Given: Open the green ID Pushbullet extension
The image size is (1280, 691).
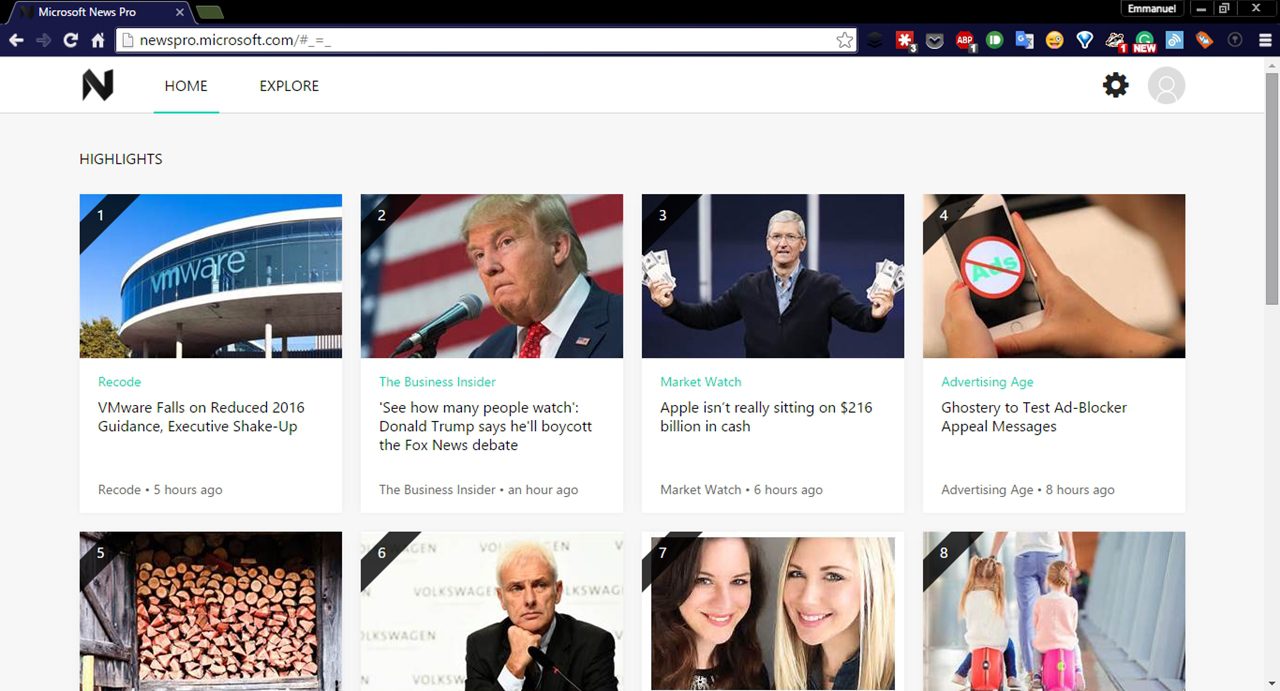Looking at the screenshot, I should click(995, 40).
